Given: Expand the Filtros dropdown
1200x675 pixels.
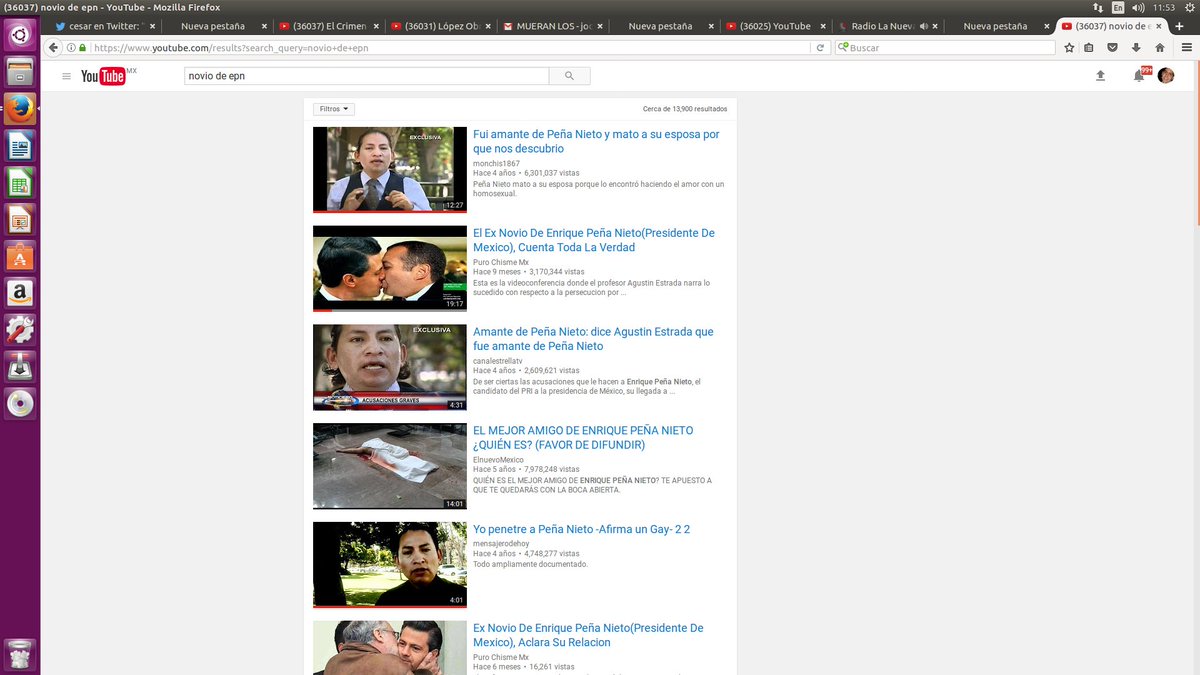Looking at the screenshot, I should point(334,109).
